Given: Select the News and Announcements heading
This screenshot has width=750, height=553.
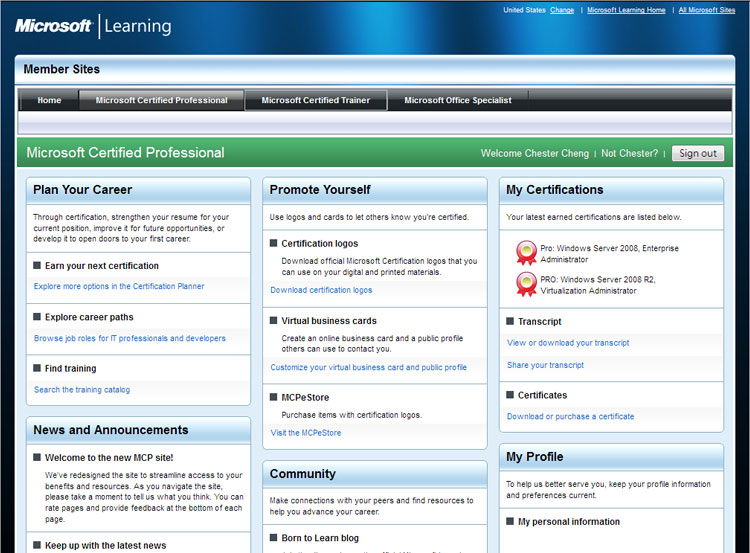Looking at the screenshot, I should coord(110,430).
